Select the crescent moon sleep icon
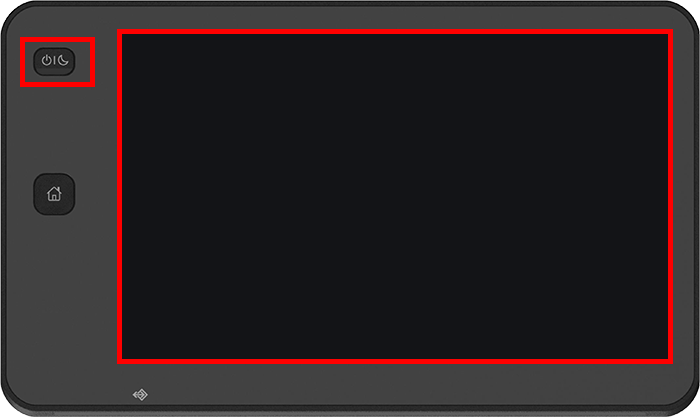The height and width of the screenshot is (417, 700). coord(63,61)
